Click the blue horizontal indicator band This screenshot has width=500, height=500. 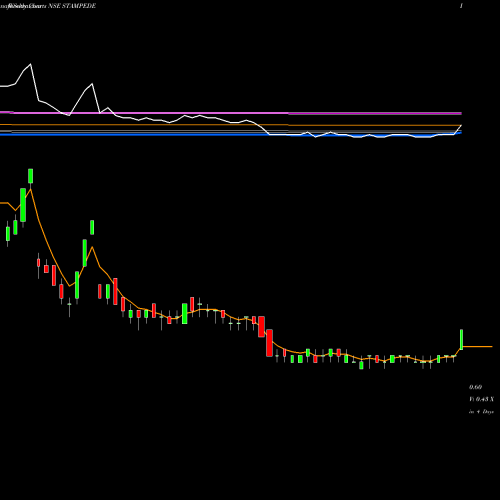coord(231,135)
